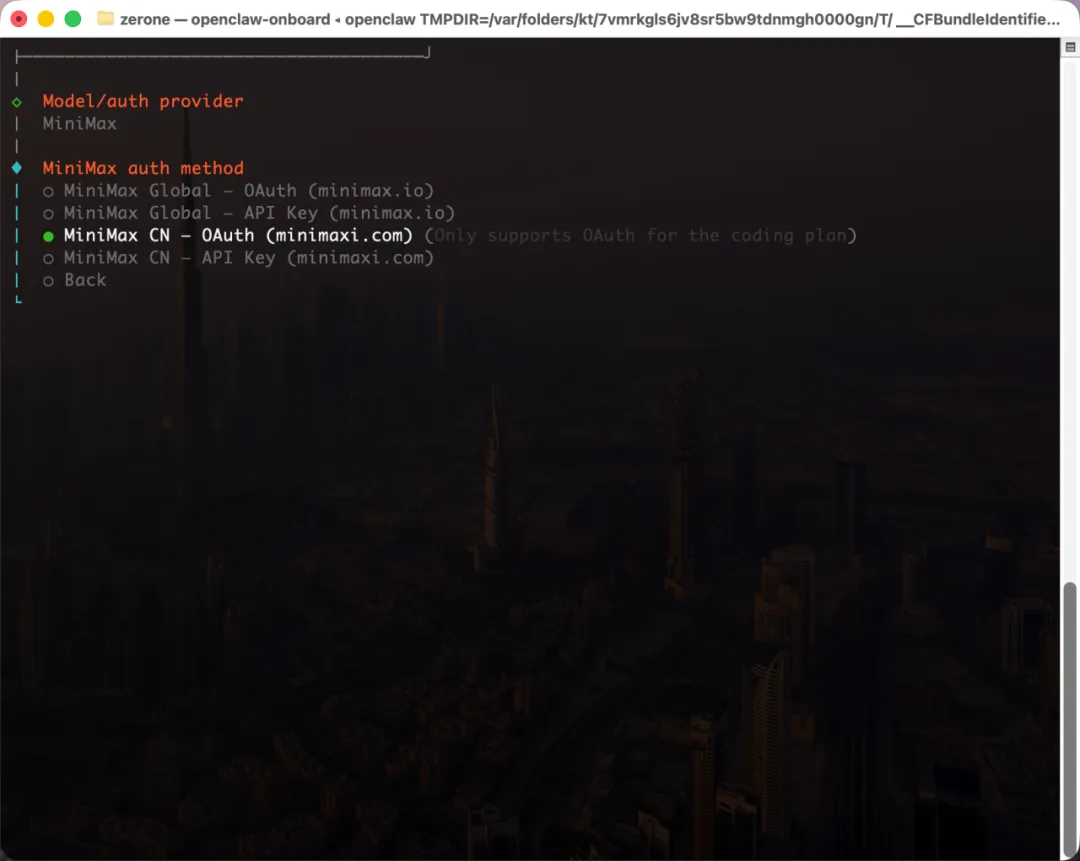Image resolution: width=1080 pixels, height=861 pixels.
Task: Minimize the terminal with yellow button
Action: pos(46,19)
